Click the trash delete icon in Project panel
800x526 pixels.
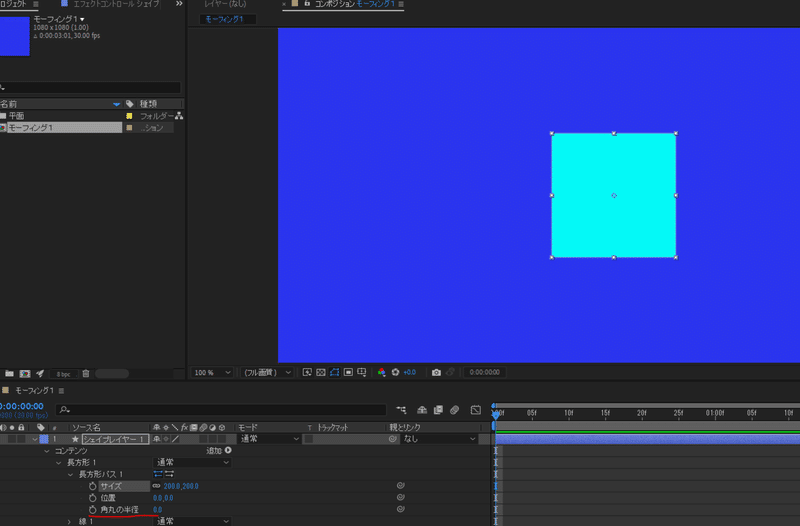point(86,373)
